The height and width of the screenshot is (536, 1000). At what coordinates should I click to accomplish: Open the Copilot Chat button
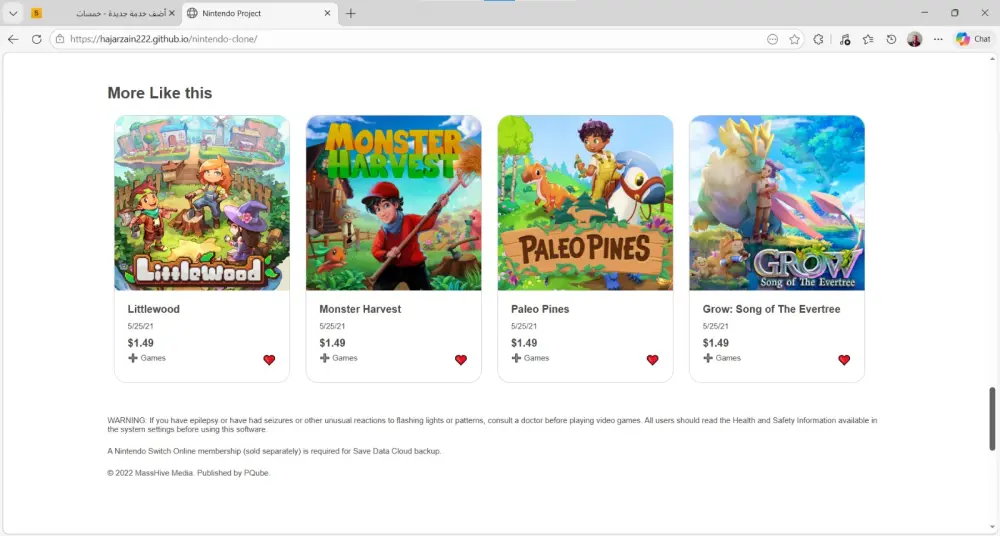click(x=973, y=40)
